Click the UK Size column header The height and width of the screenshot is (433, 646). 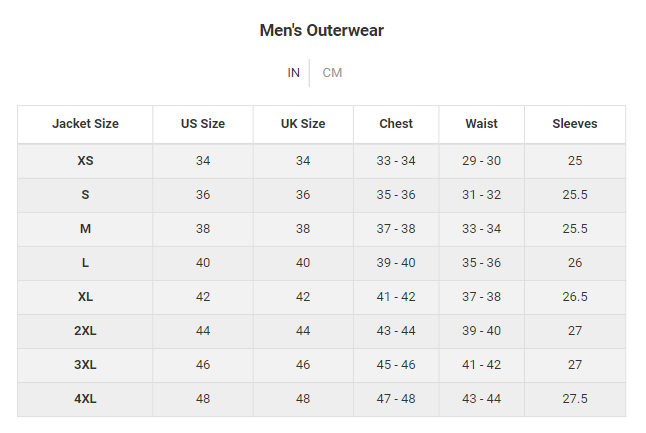click(303, 124)
